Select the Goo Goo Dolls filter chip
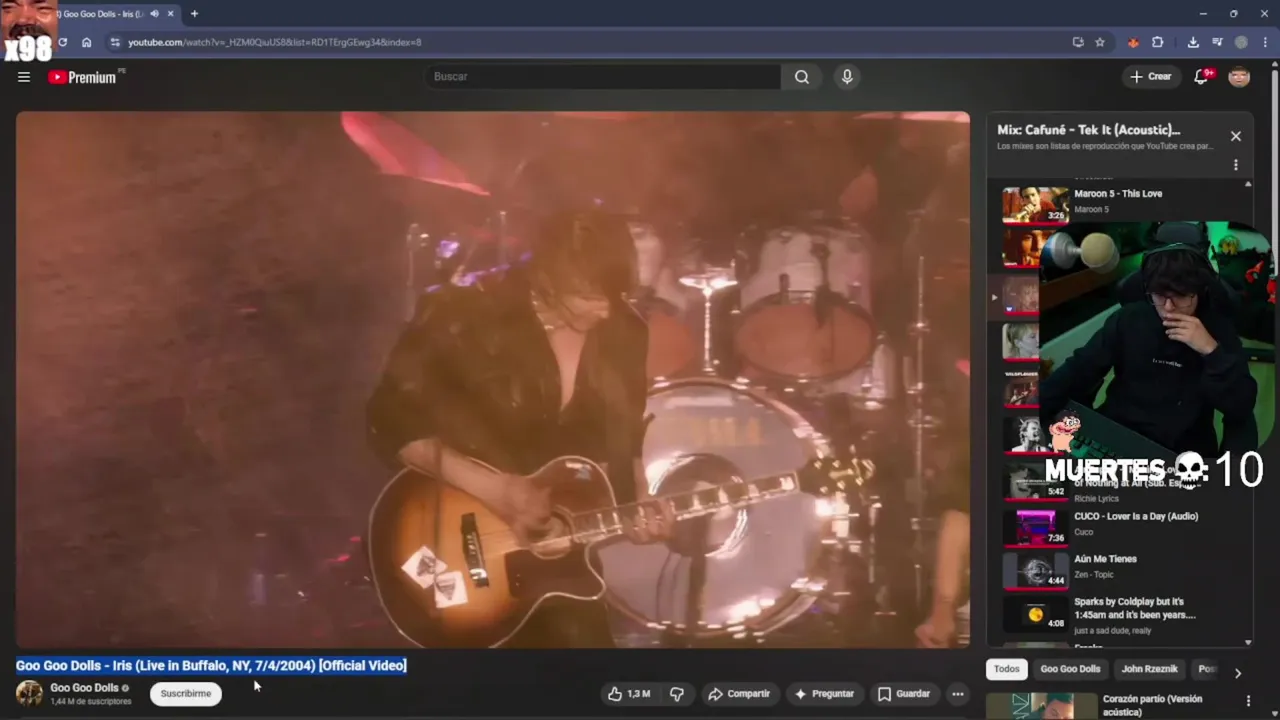1280x720 pixels. (x=1070, y=670)
